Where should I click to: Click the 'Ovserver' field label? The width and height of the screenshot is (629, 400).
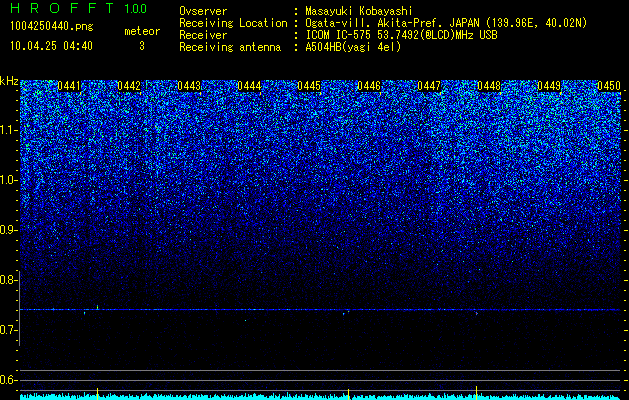pyautogui.click(x=203, y=11)
